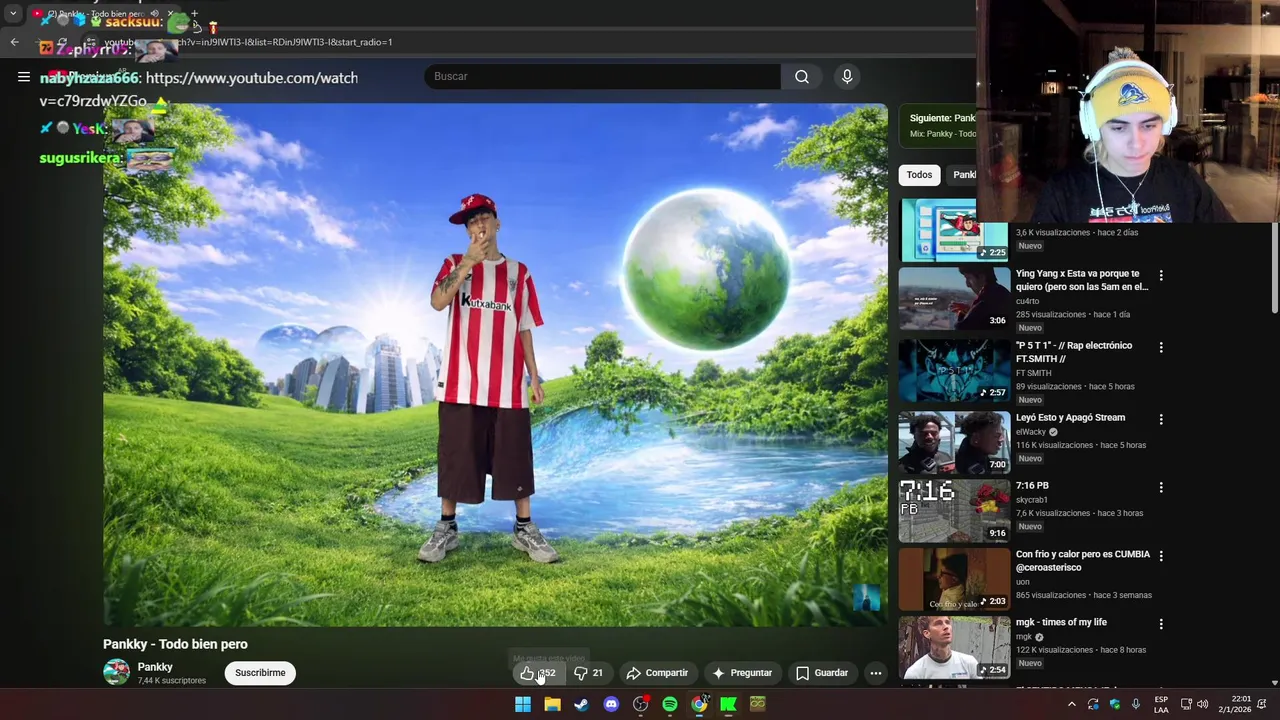Click the magnifier search button
Image resolution: width=1280 pixels, height=720 pixels.
[802, 77]
